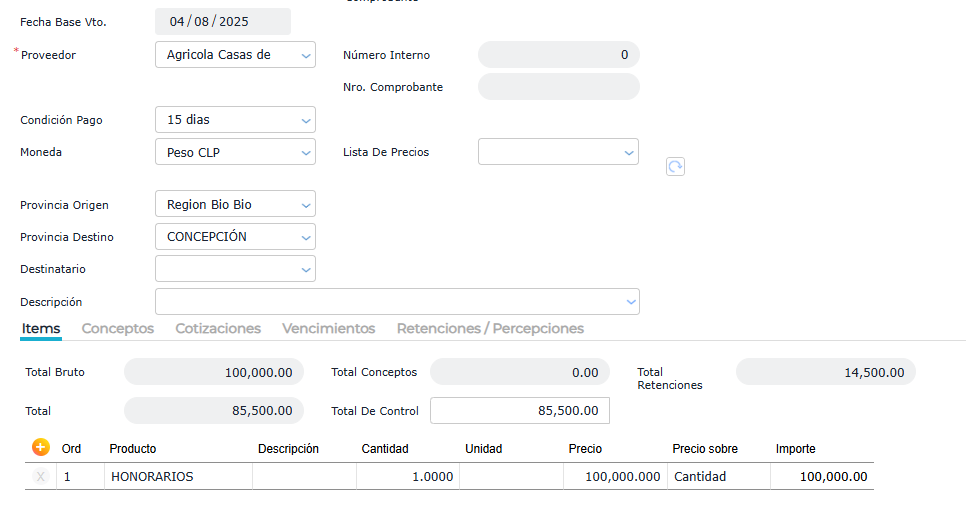Click the Fecha Base Vto. date field
The height and width of the screenshot is (516, 966).
pyautogui.click(x=222, y=22)
